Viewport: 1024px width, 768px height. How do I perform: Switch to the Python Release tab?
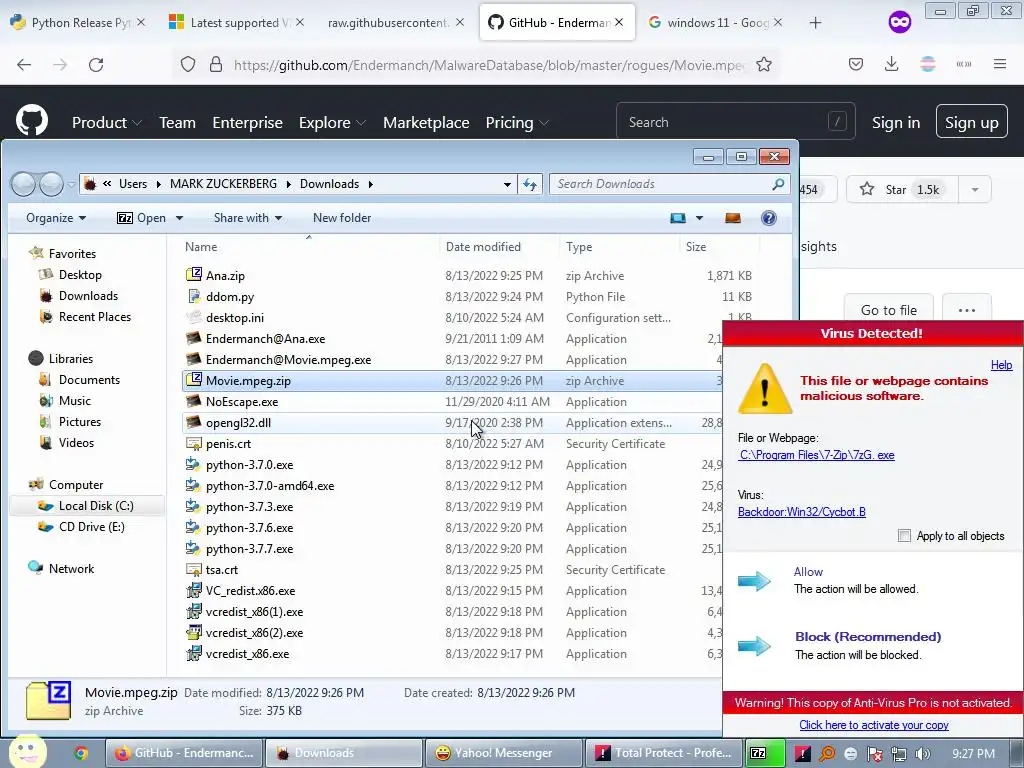click(80, 23)
